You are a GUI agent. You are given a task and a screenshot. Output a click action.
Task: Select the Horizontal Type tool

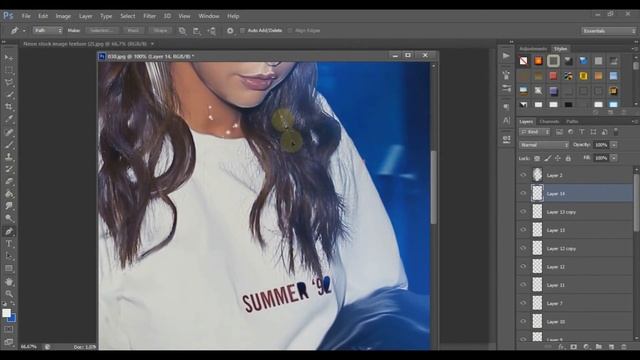point(9,244)
